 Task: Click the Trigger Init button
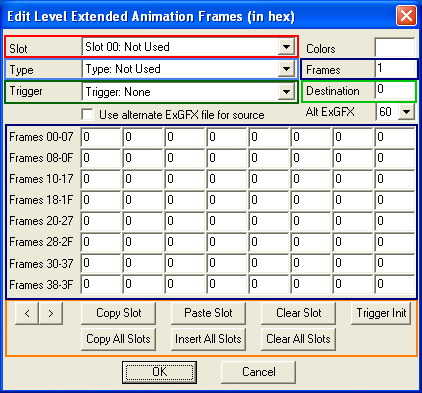pos(381,313)
